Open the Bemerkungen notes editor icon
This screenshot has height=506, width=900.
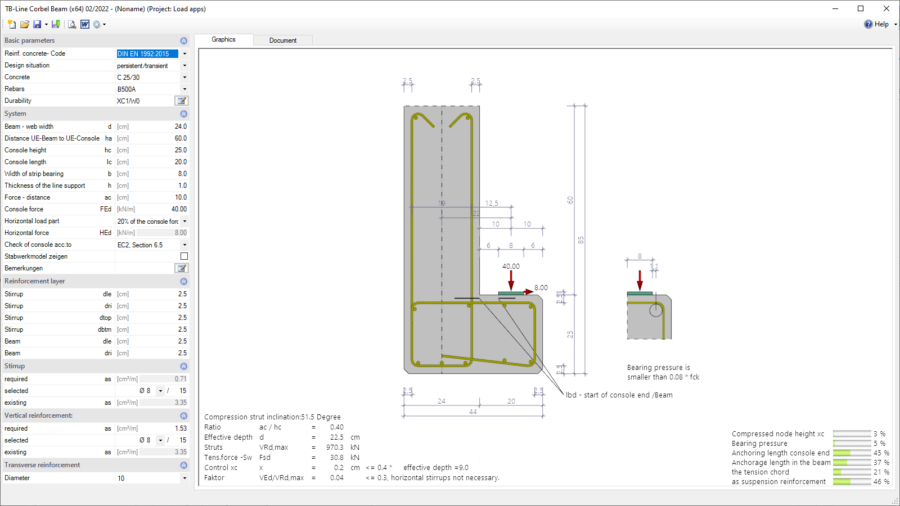[x=182, y=268]
